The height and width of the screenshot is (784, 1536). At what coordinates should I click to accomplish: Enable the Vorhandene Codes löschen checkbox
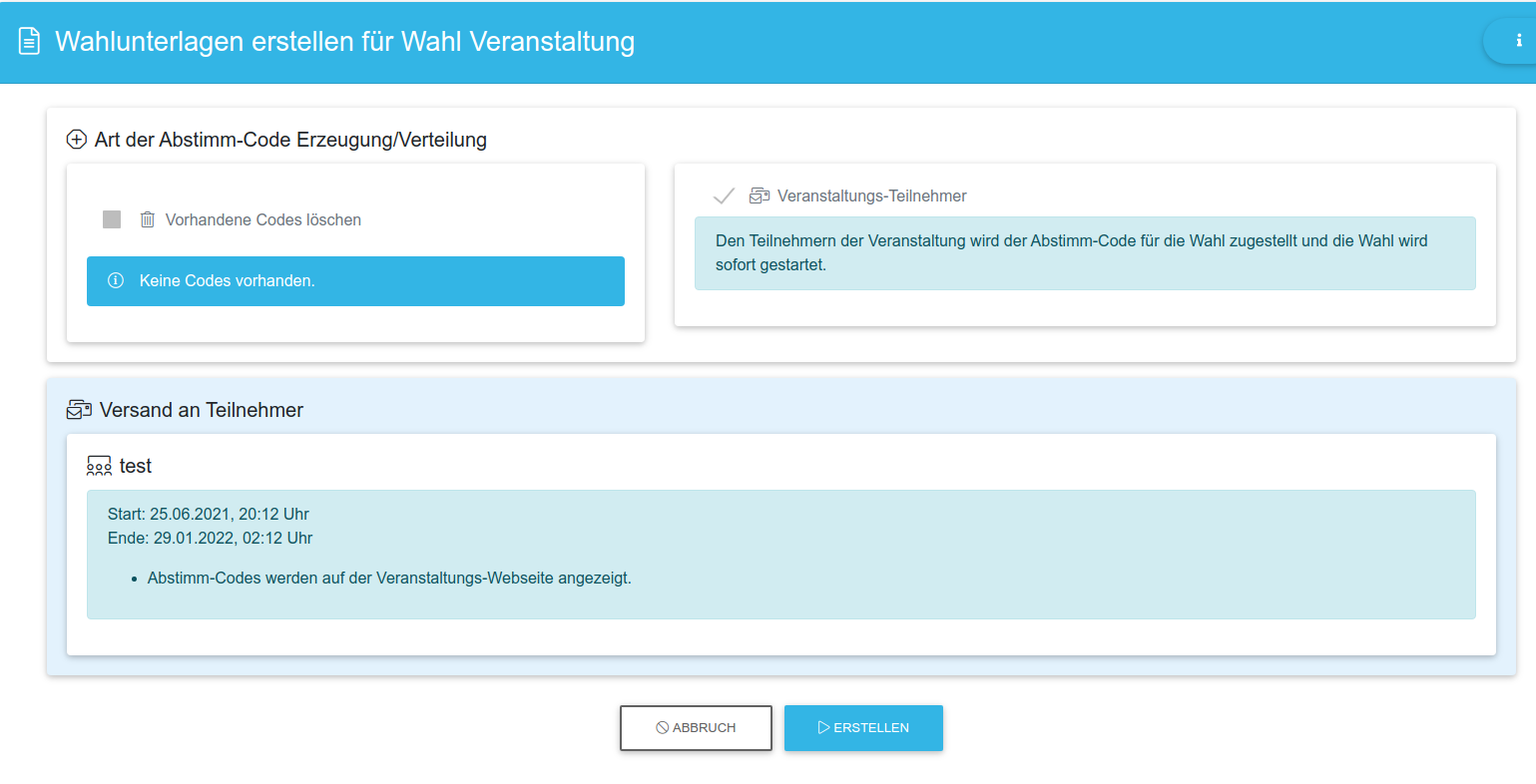pyautogui.click(x=112, y=219)
